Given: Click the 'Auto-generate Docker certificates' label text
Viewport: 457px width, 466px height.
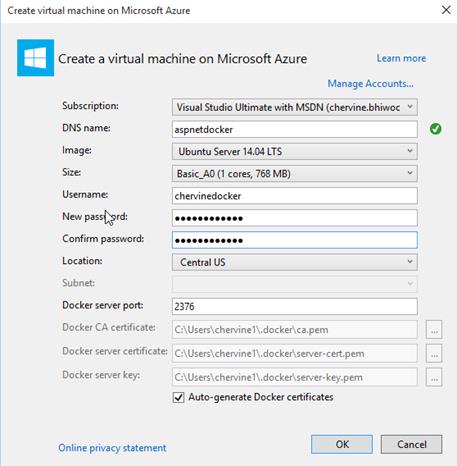Looking at the screenshot, I should (261, 397).
